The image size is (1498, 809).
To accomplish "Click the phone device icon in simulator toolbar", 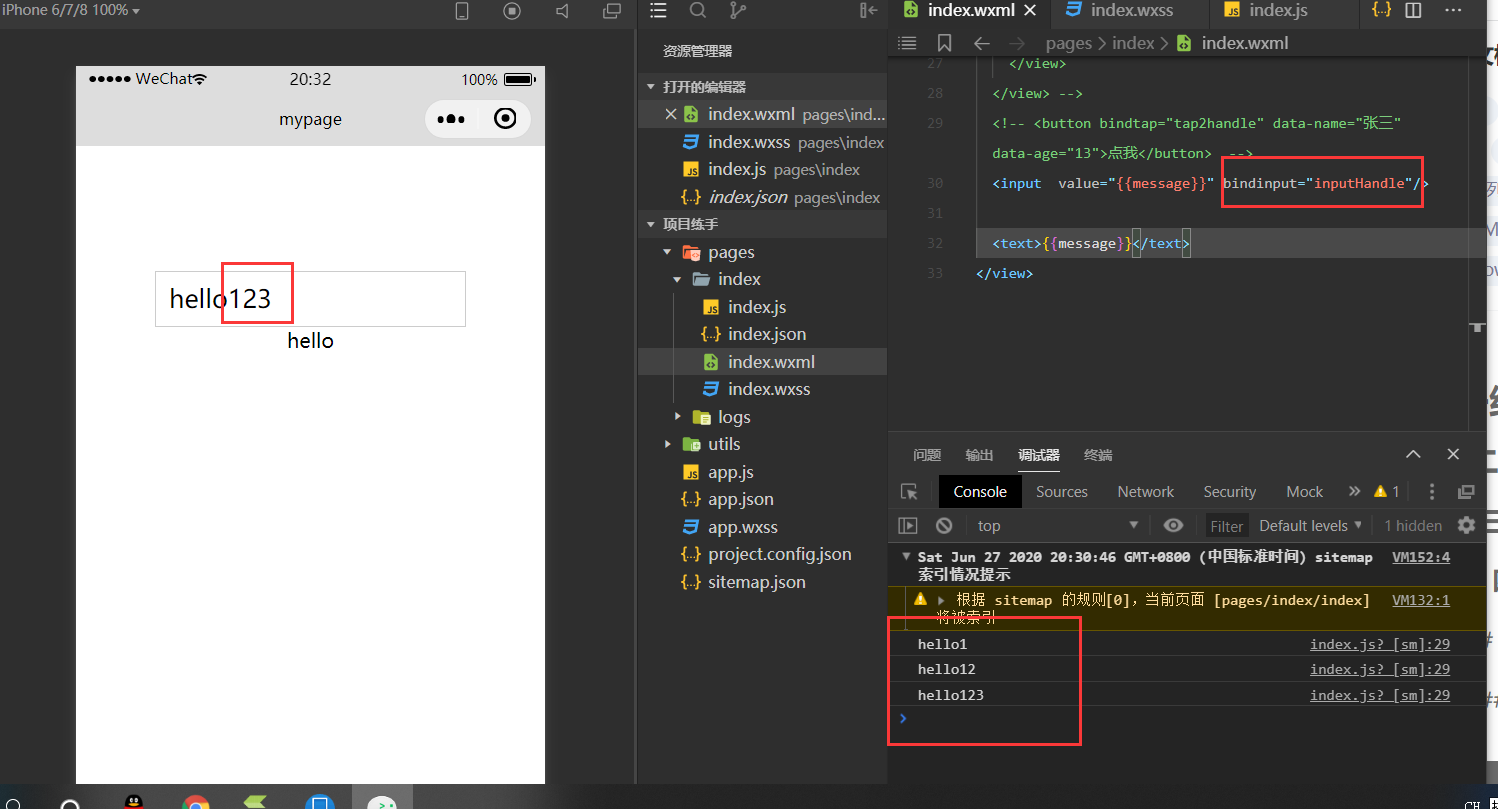I will pyautogui.click(x=462, y=11).
